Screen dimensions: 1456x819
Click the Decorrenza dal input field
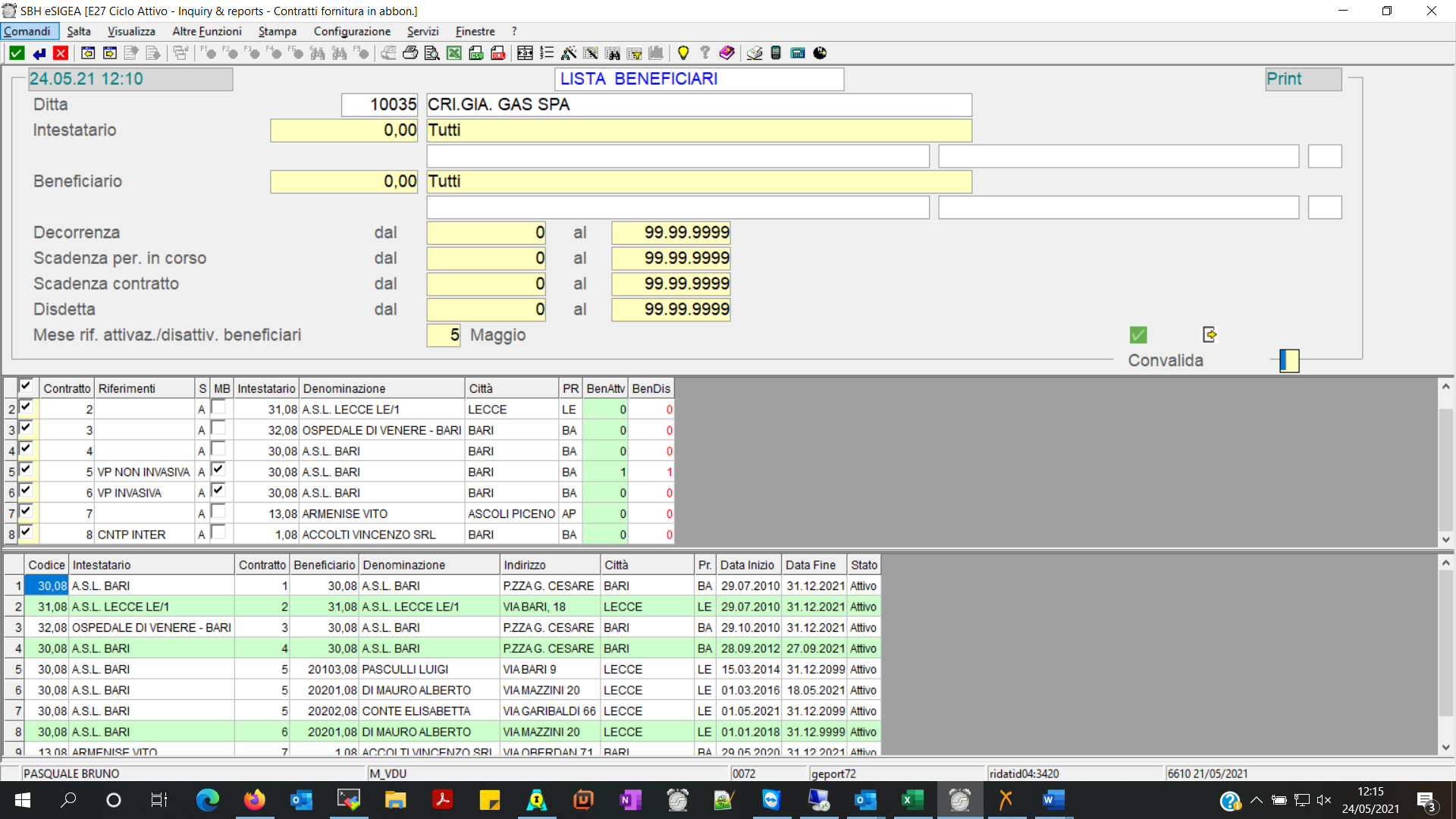point(485,233)
